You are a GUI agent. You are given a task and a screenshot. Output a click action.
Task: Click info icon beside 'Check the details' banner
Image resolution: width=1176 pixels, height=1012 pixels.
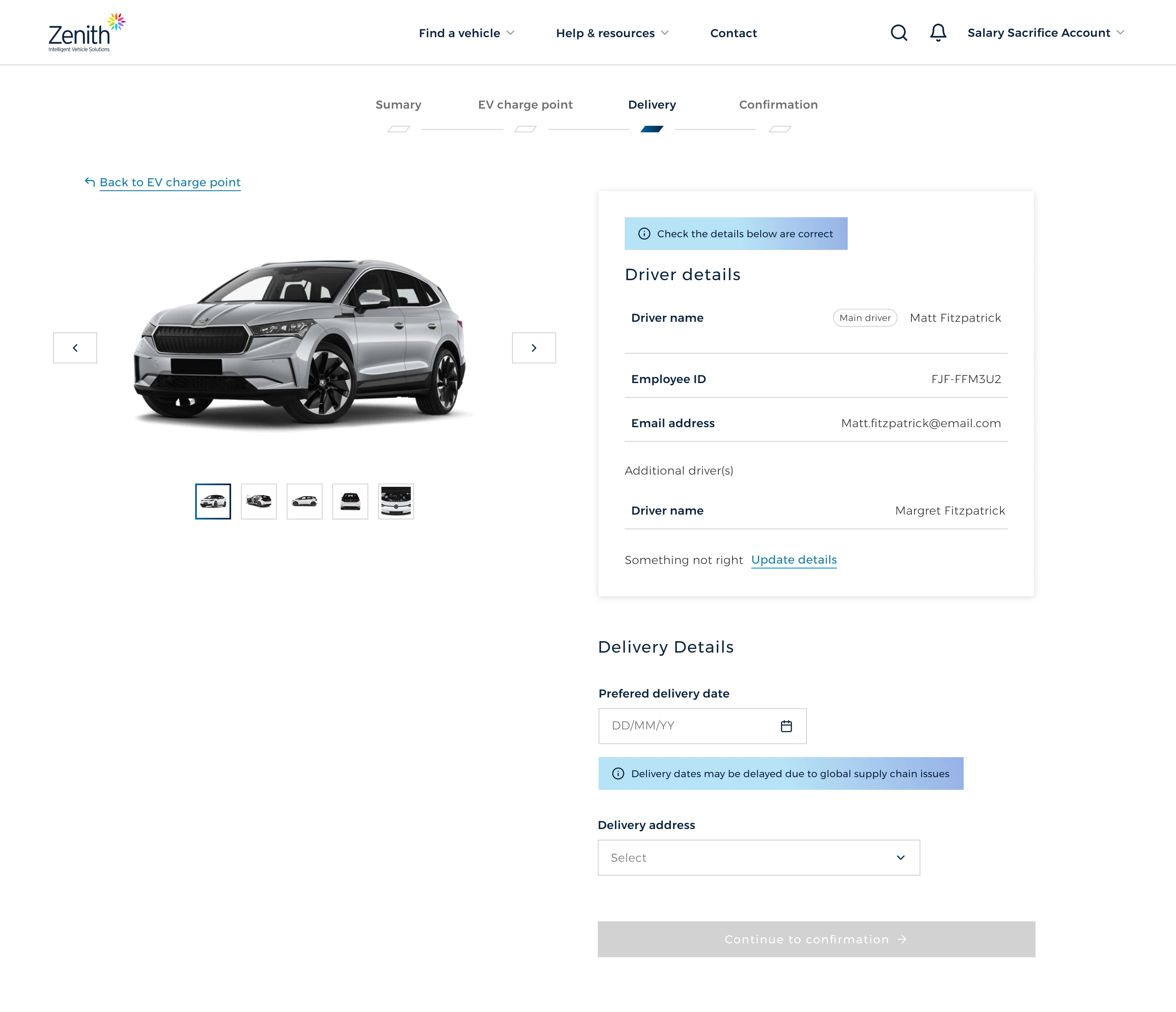[x=644, y=234]
